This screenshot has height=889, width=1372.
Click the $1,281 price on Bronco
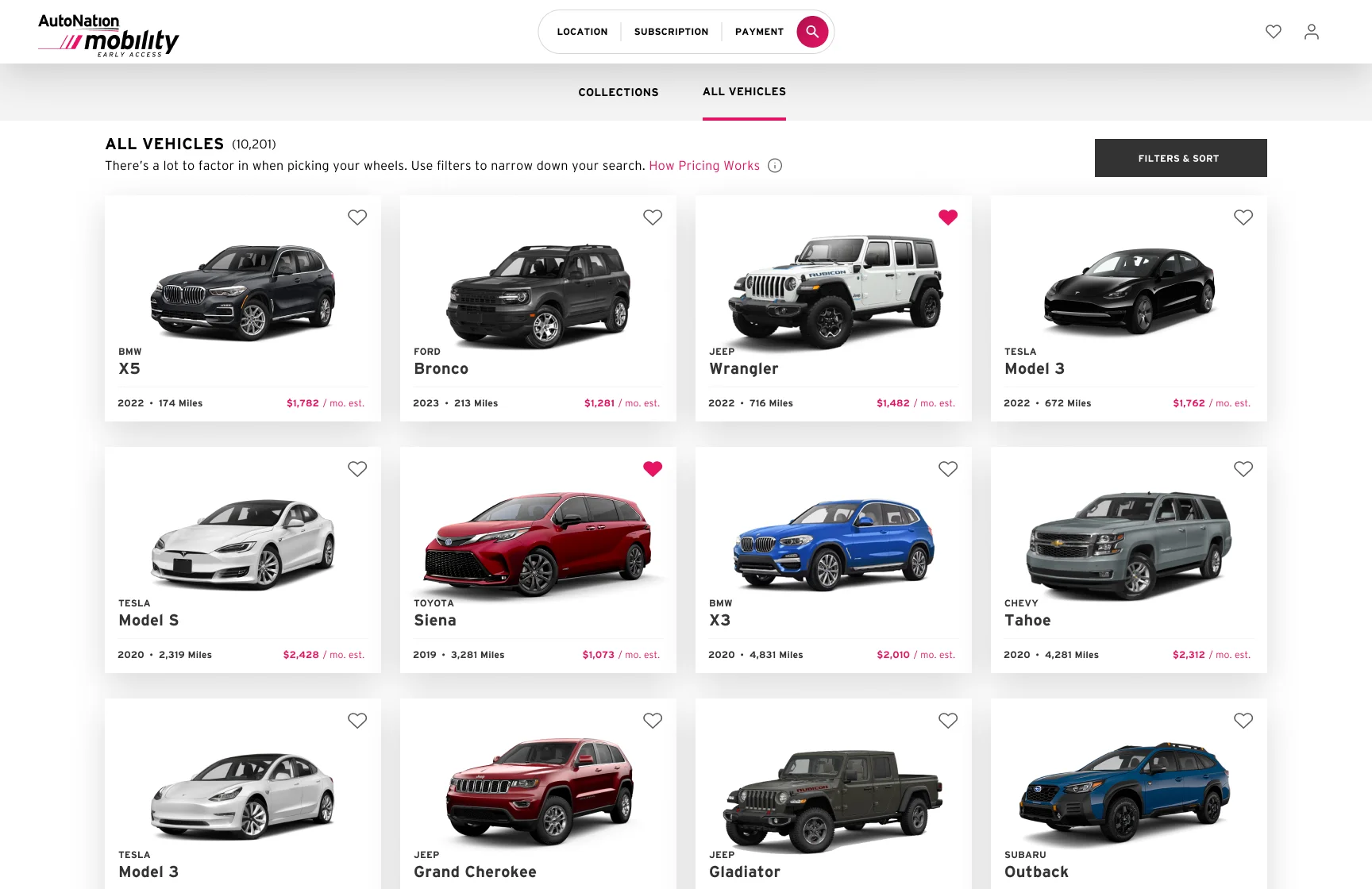599,403
